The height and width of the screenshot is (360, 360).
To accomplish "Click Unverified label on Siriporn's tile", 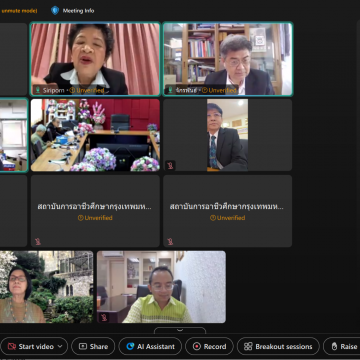I will [x=87, y=90].
